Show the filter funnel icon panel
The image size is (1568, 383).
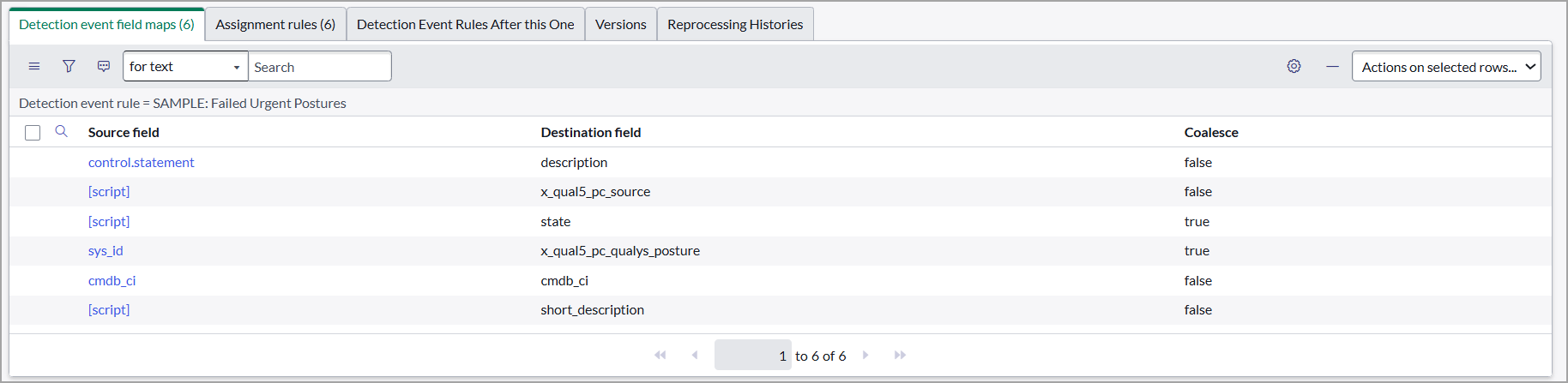click(69, 66)
